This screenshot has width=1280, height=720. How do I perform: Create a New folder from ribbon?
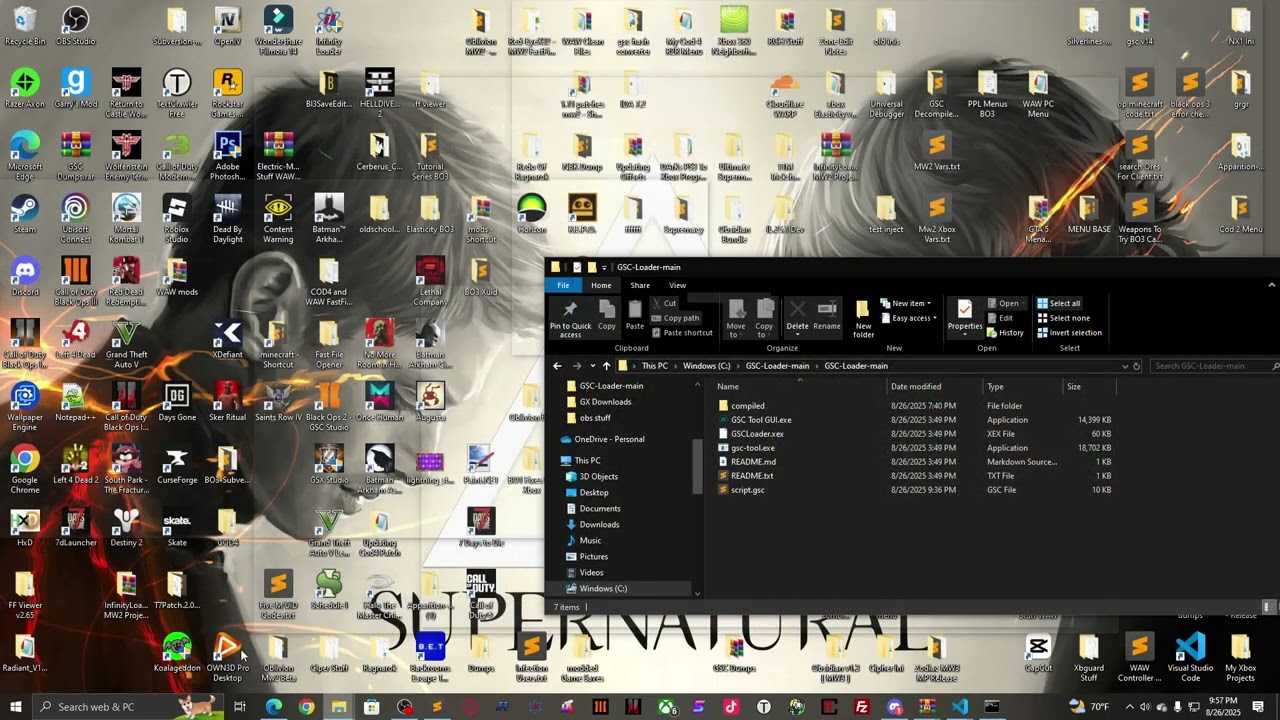[863, 319]
